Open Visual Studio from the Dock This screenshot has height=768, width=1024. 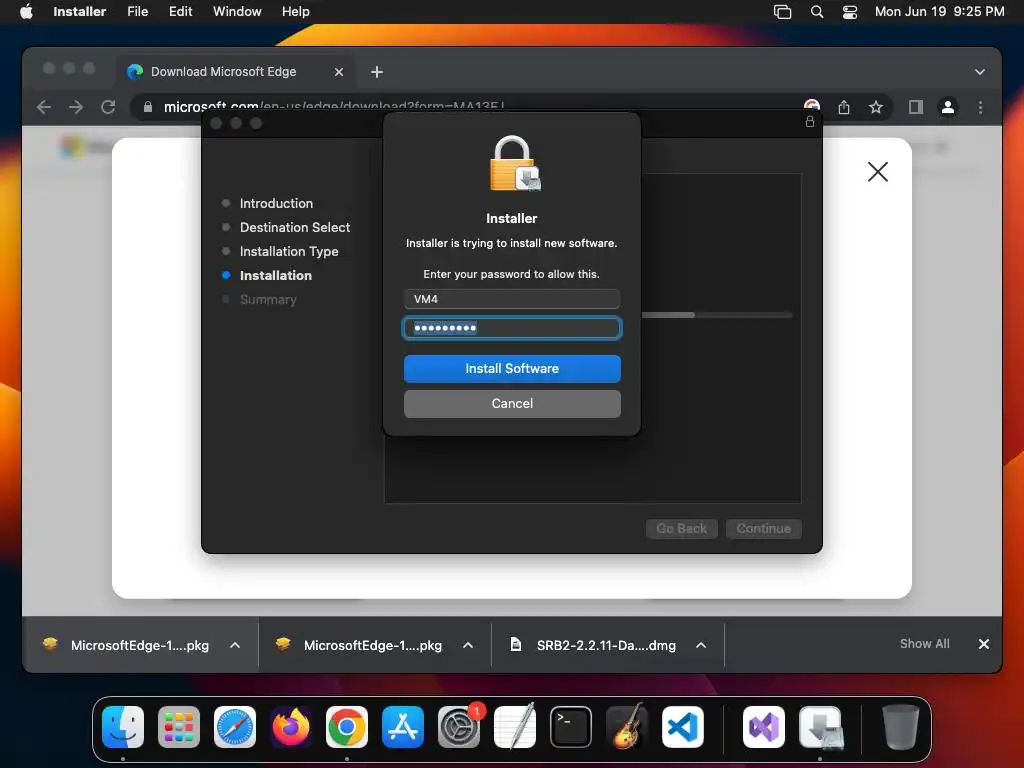coord(764,727)
